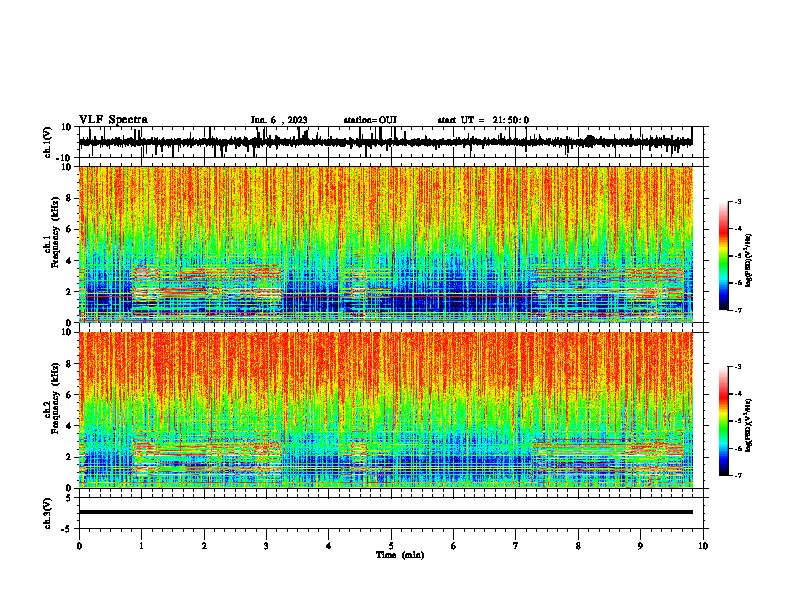This screenshot has width=792, height=612.
Task: Click time axis tick label "1"
Action: (x=141, y=546)
